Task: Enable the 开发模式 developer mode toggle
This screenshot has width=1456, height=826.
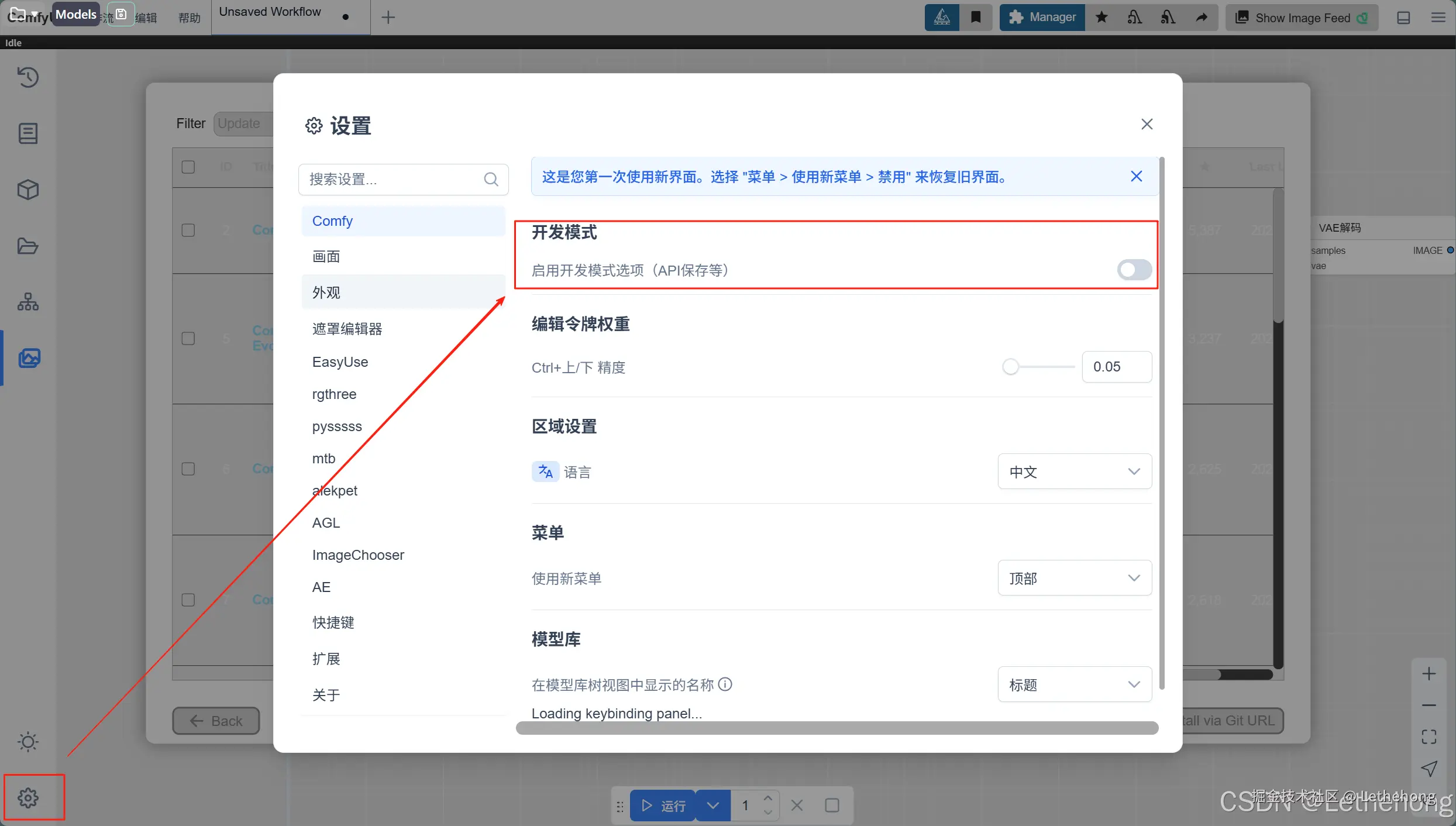Action: pyautogui.click(x=1134, y=270)
